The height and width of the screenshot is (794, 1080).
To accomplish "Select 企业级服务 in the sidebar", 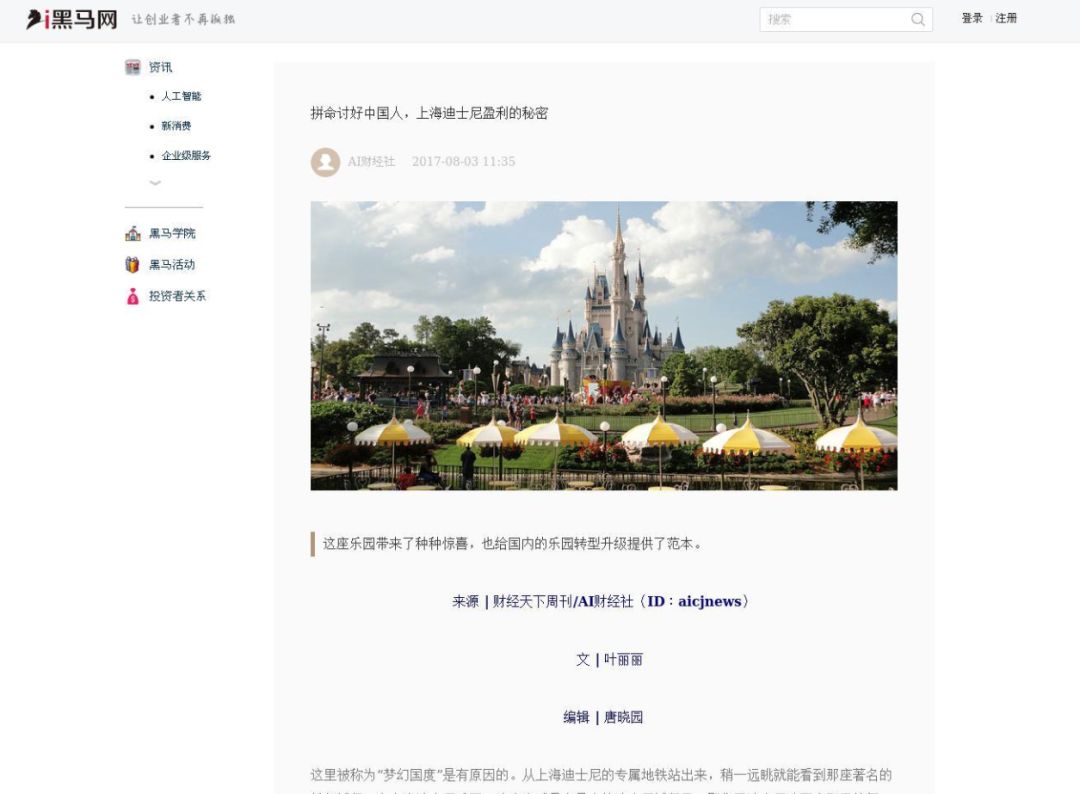I will (186, 156).
